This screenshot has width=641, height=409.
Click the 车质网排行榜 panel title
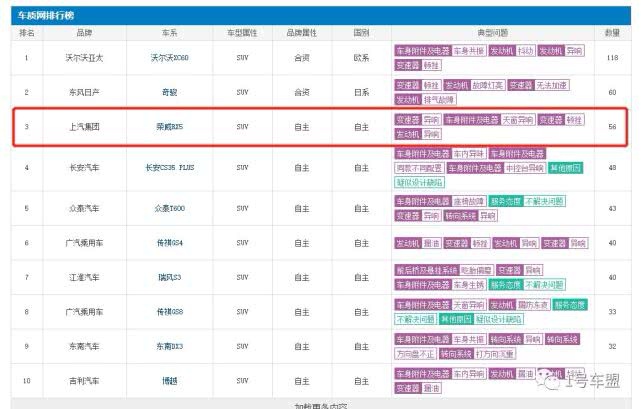45,16
